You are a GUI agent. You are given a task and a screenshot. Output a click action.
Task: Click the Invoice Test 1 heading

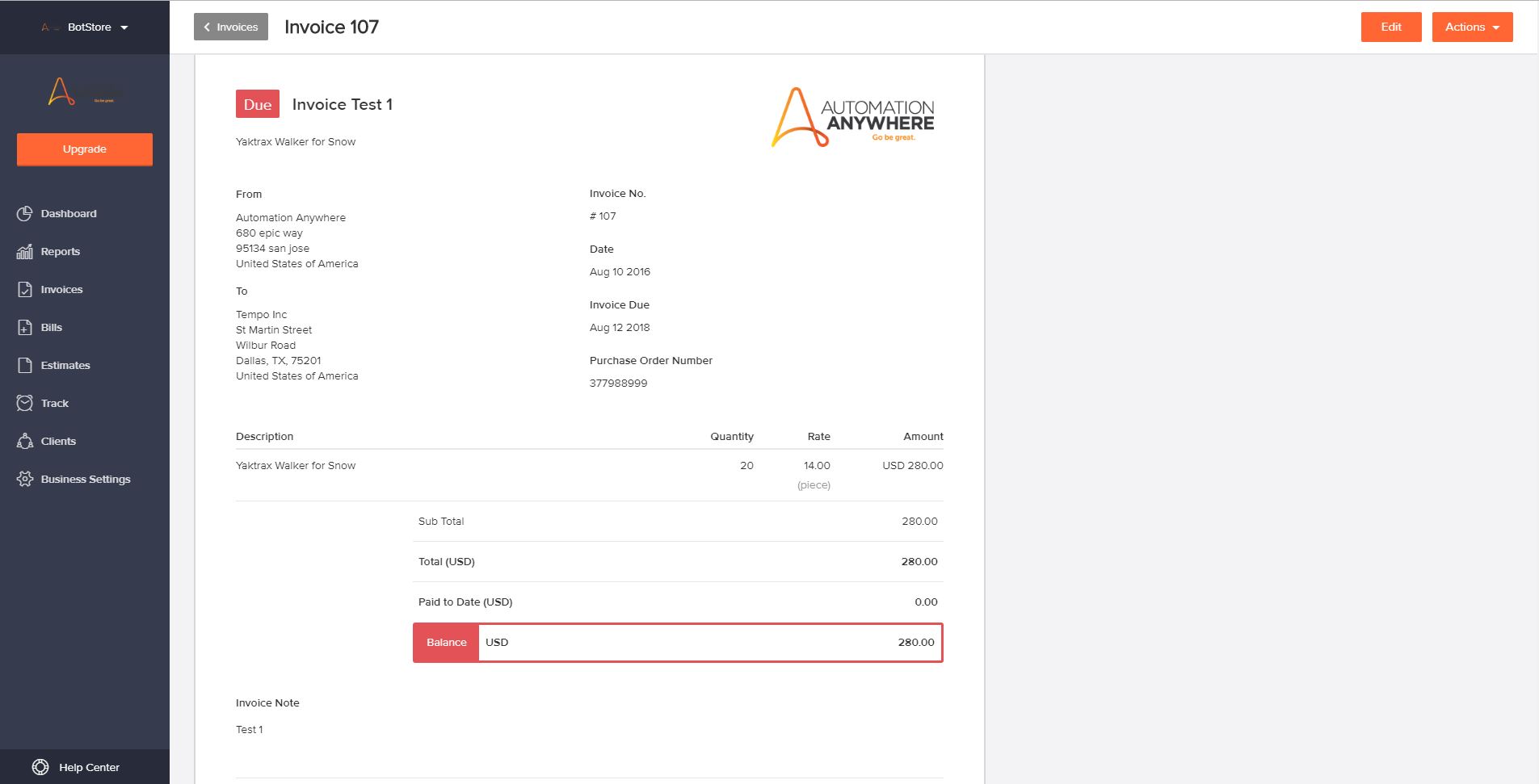(343, 104)
